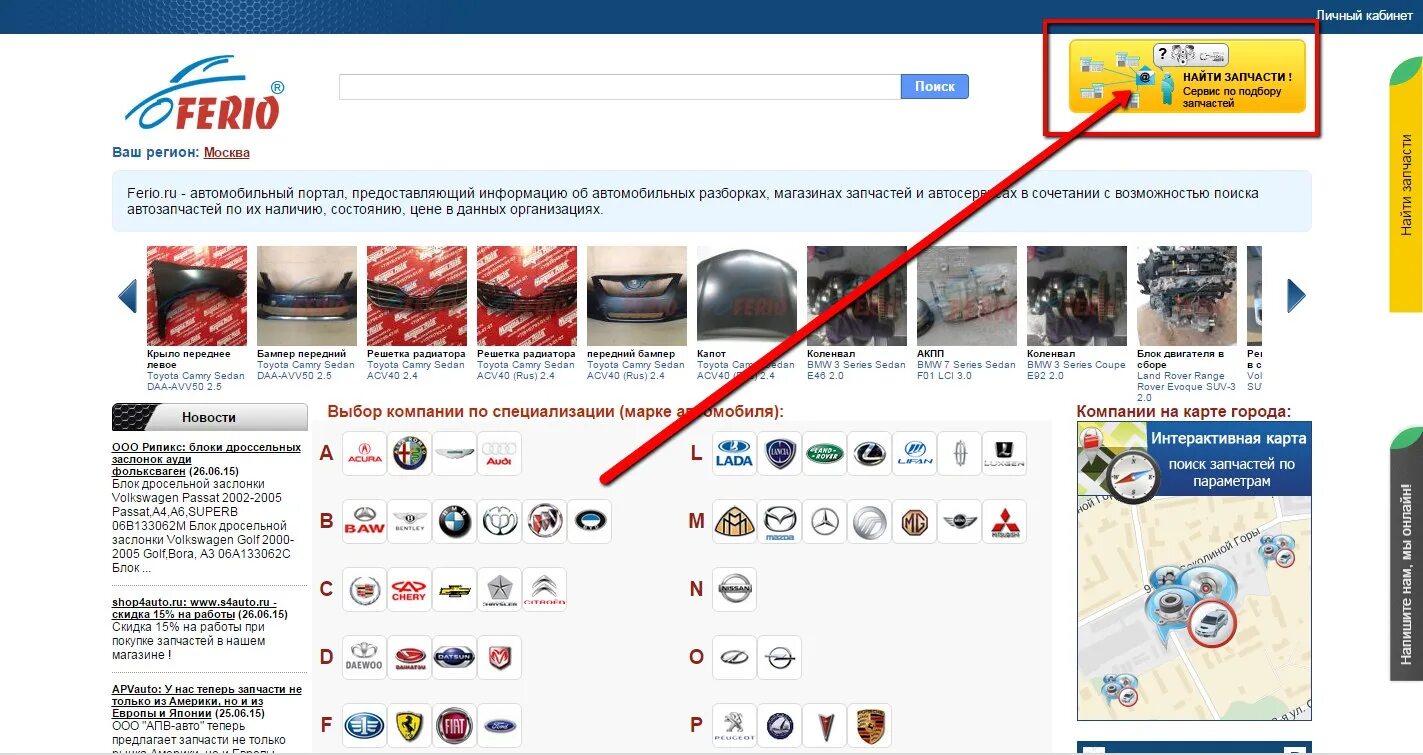The height and width of the screenshot is (755, 1423).
Task: Pick the Datsun logo
Action: (x=454, y=658)
